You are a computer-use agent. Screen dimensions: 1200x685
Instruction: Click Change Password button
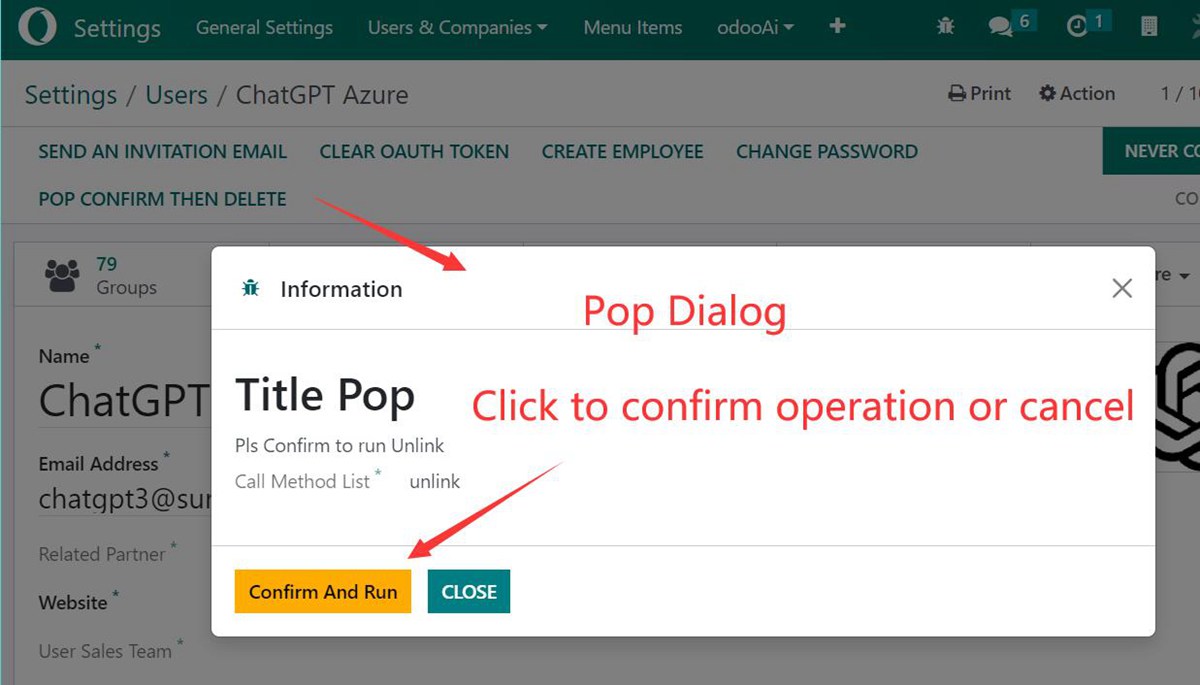827,152
